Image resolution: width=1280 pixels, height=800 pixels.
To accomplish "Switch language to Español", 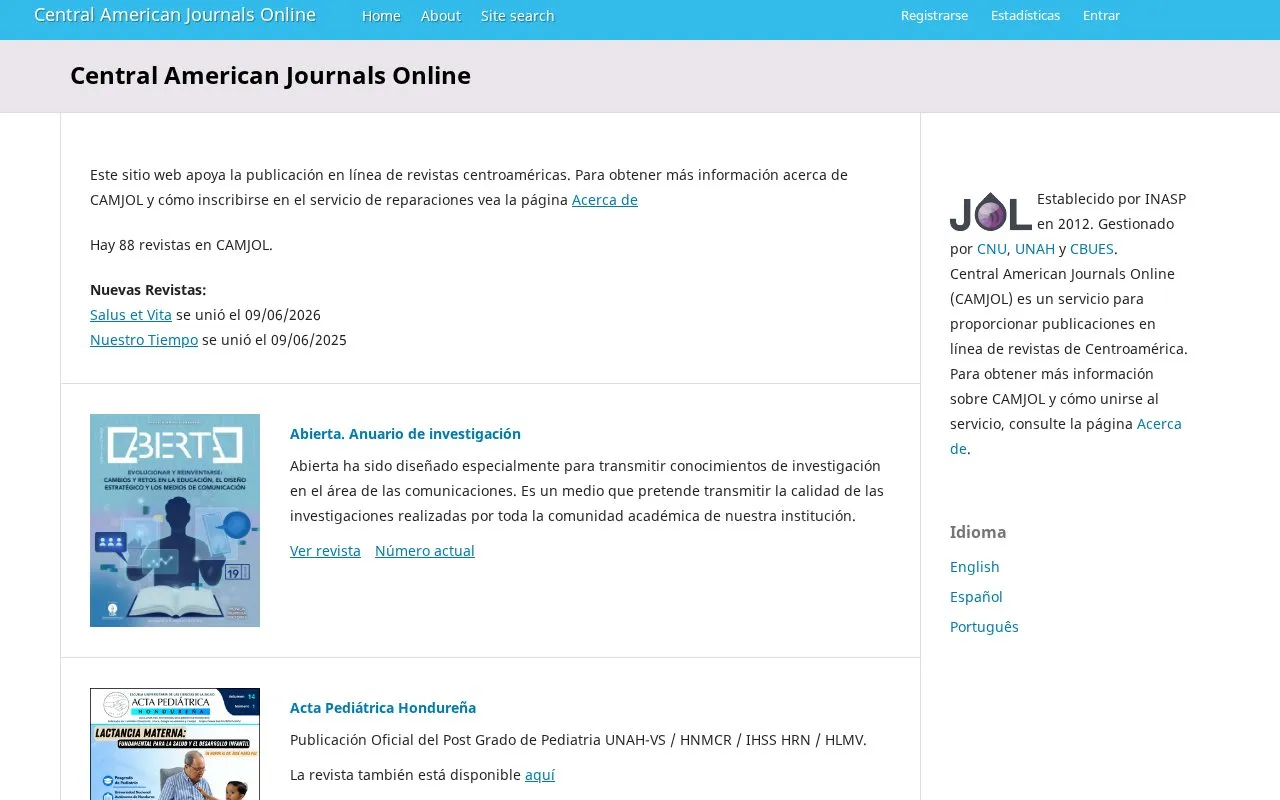I will [976, 597].
